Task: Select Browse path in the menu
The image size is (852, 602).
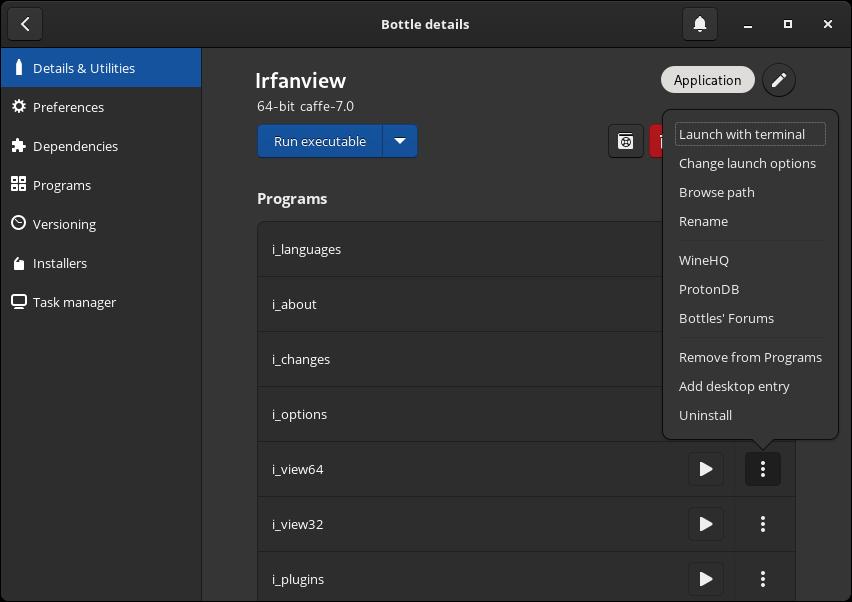Action: [x=750, y=192]
